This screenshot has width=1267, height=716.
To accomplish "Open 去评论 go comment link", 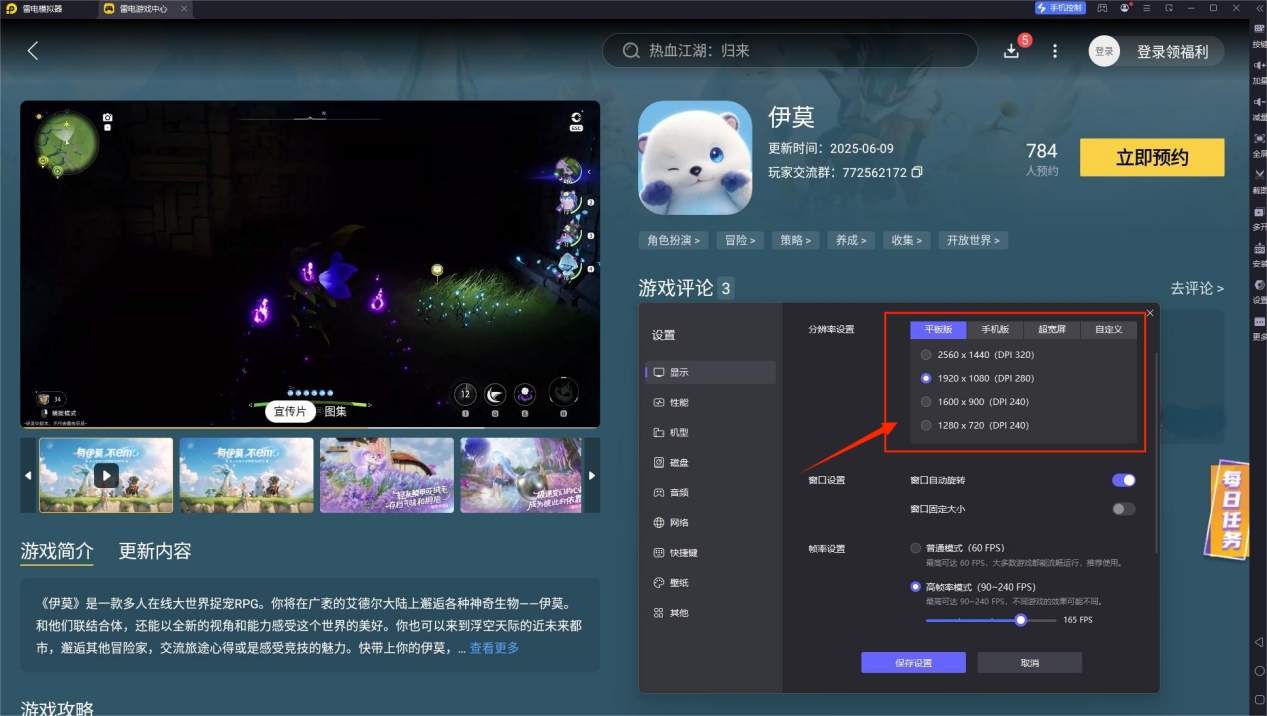I will 1197,288.
